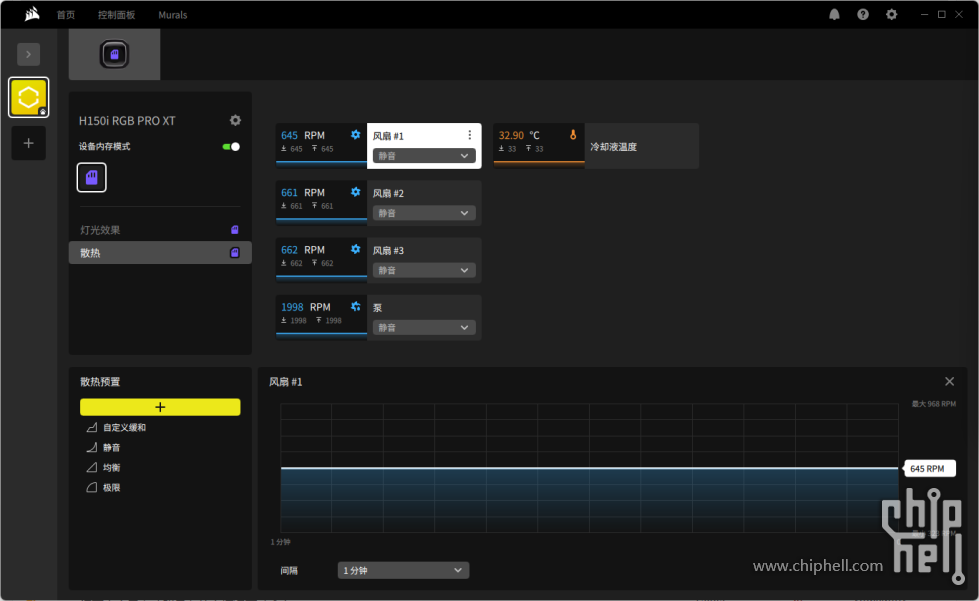Open three-dot menu for 风扇 #1
Screen dimensions: 979x601
coord(470,135)
